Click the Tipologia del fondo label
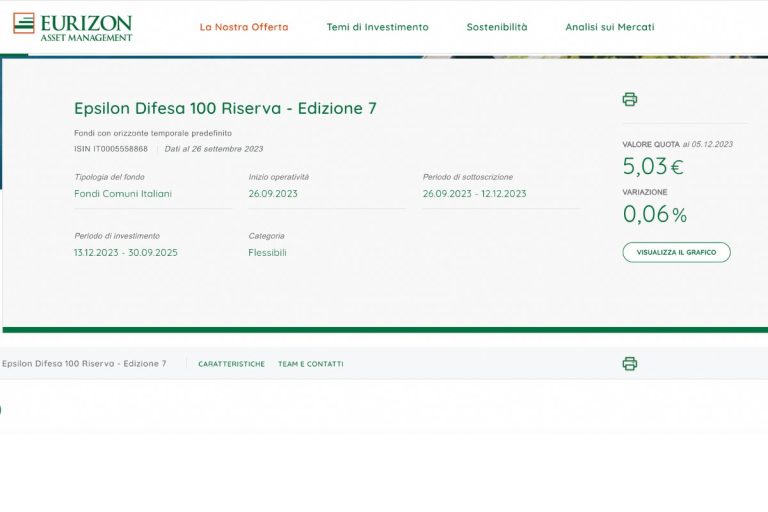The image size is (768, 512). tap(109, 177)
